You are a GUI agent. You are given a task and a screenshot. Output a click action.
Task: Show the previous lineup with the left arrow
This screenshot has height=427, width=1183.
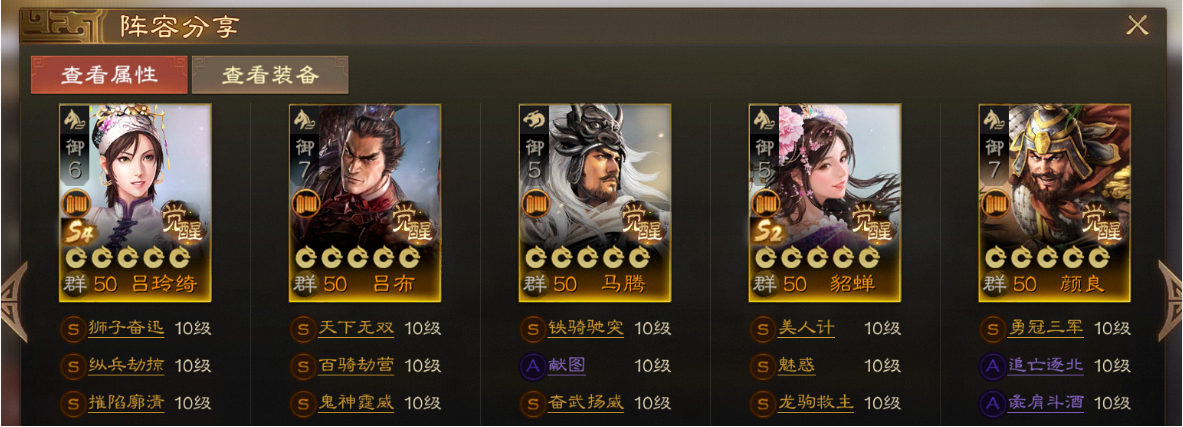coord(14,301)
